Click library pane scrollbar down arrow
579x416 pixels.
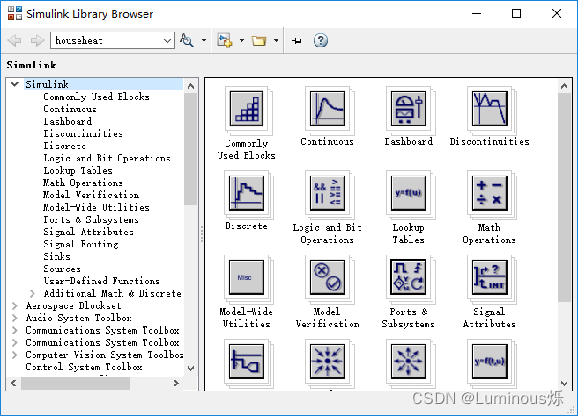click(x=564, y=384)
